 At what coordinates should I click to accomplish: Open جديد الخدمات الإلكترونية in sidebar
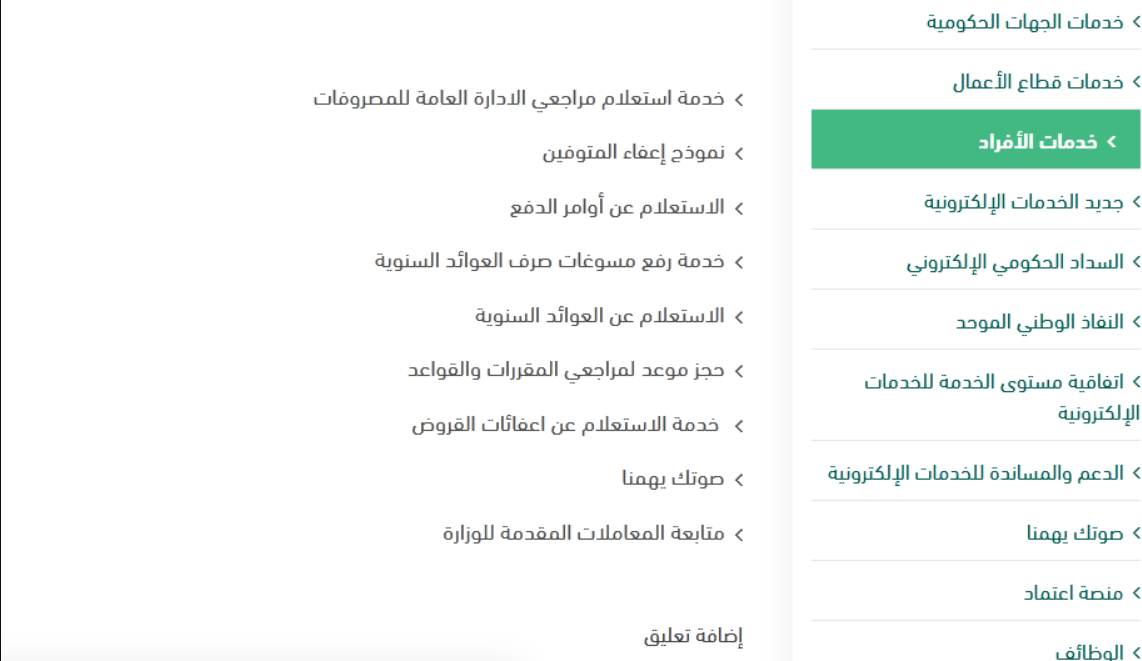(x=1023, y=202)
